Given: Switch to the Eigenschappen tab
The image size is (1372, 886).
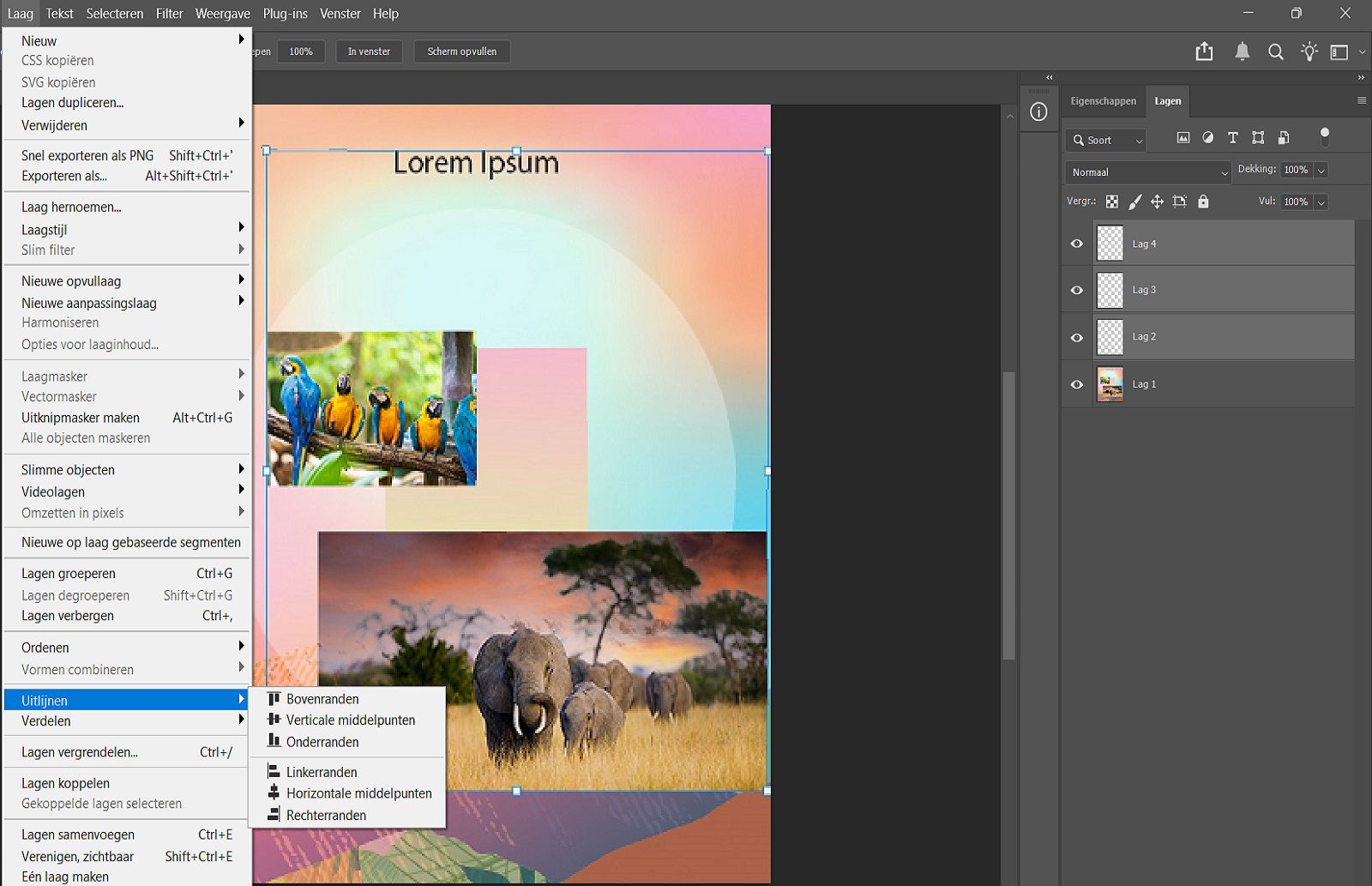Looking at the screenshot, I should (1103, 101).
